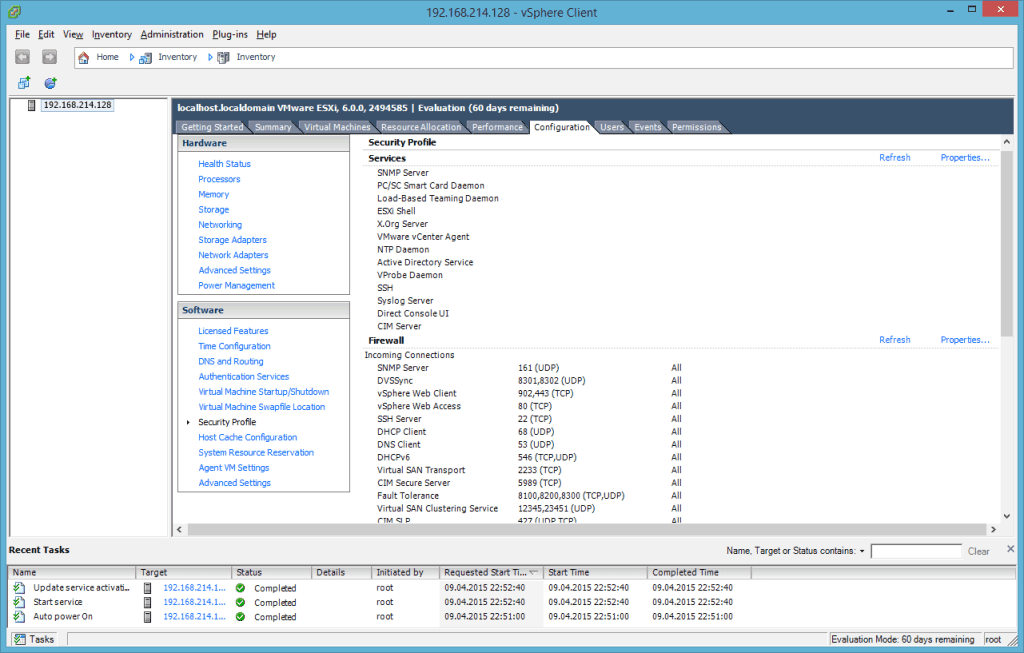Screen dimensions: 1024x653
Task: Open DNS and Routing settings
Action: pos(231,361)
